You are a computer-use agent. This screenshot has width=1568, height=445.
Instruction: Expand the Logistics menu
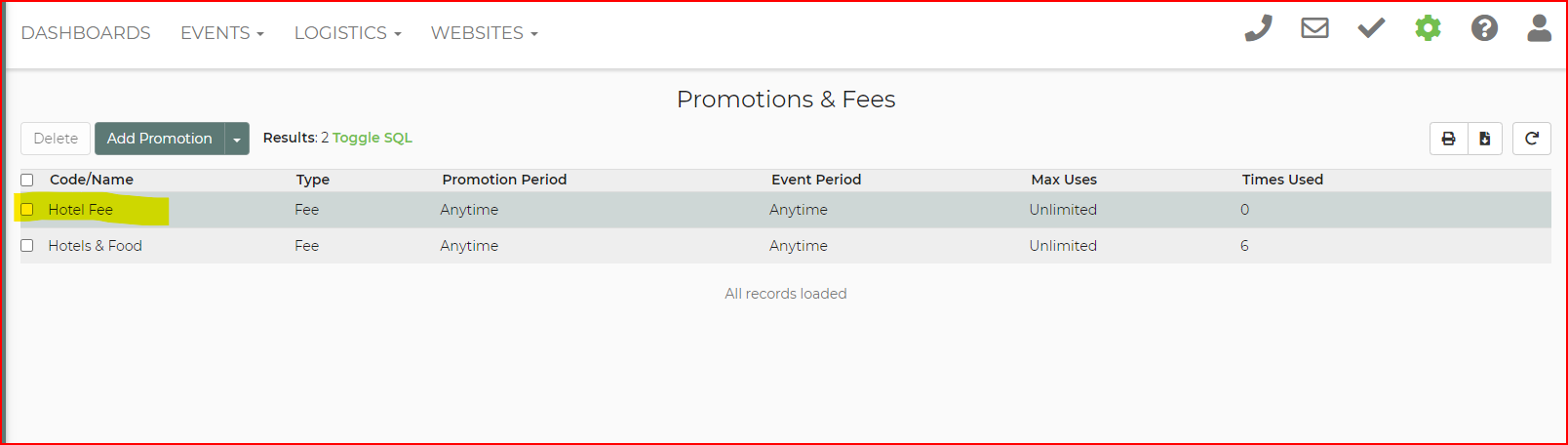coord(347,33)
